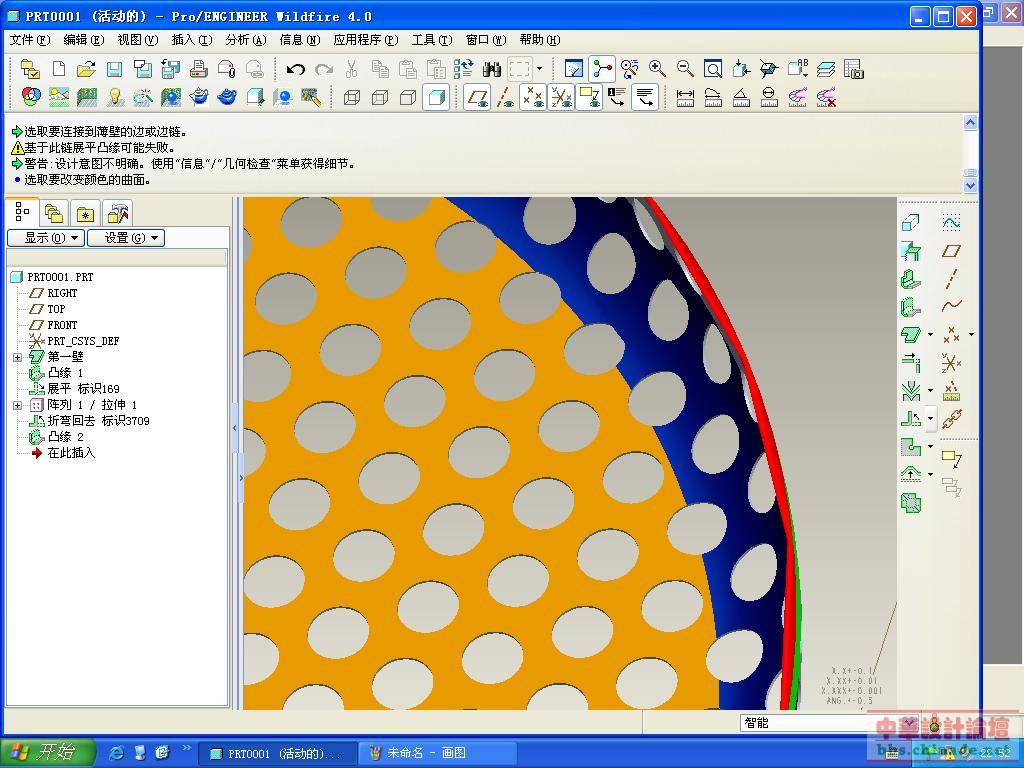Toggle coordinate systems display
1024x768 pixels.
pos(561,97)
